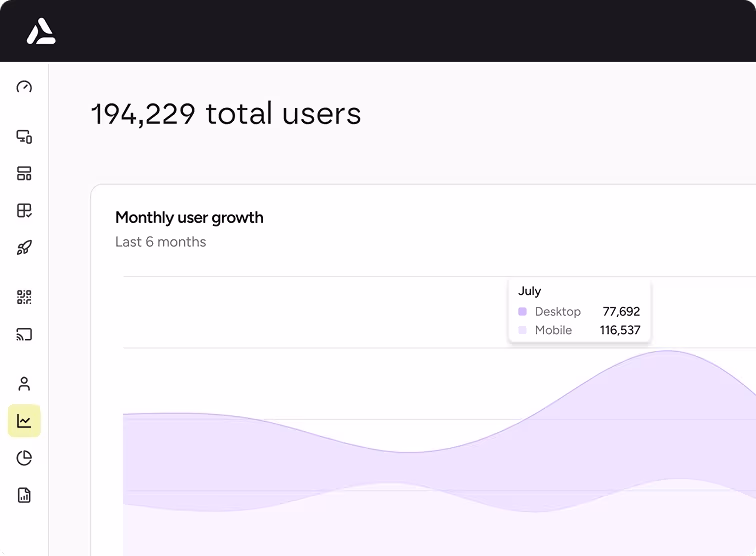Click the "July" tooltip heading
Viewport: 756px width, 556px height.
(529, 291)
